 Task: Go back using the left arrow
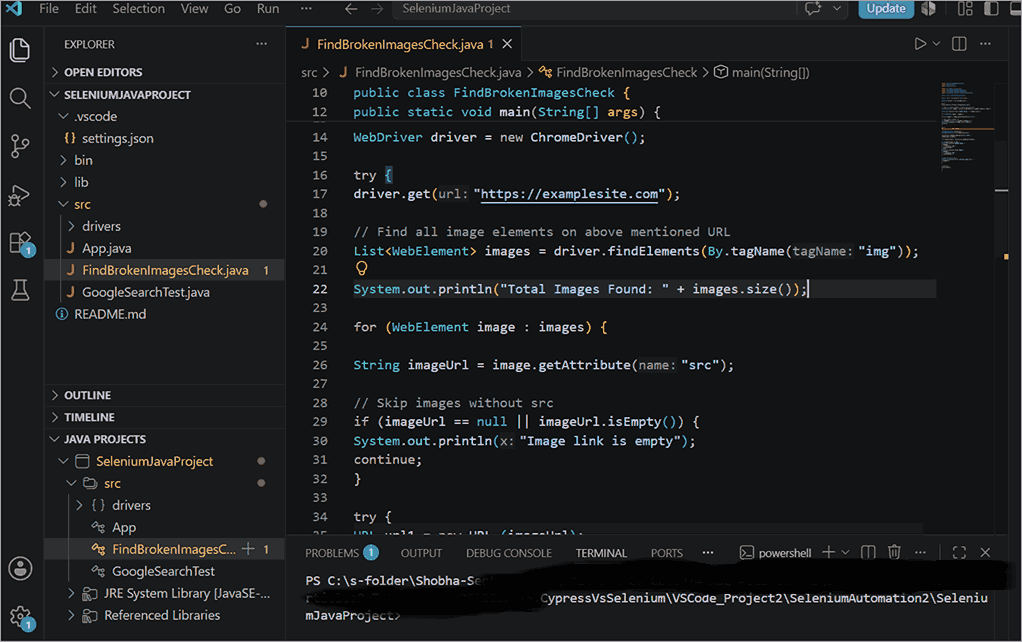coord(351,8)
